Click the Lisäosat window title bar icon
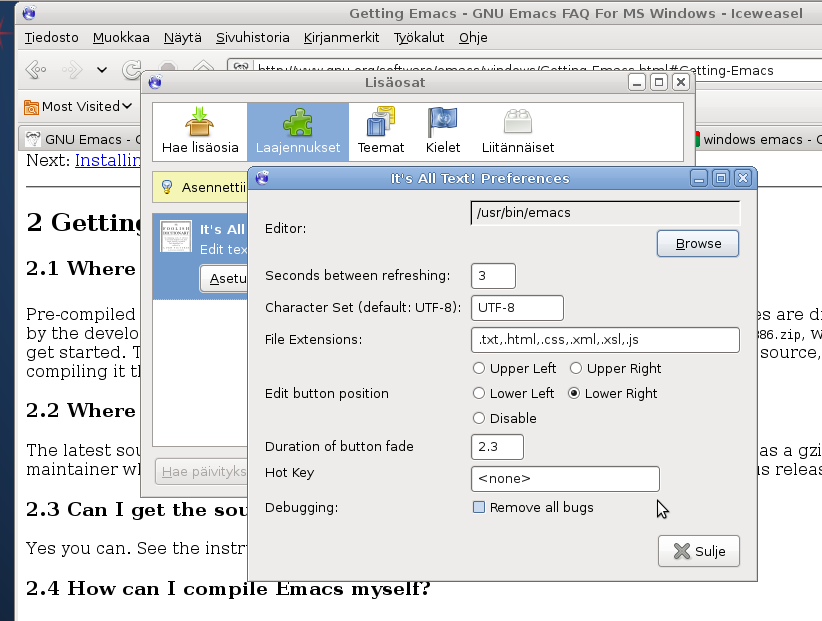 pos(155,82)
